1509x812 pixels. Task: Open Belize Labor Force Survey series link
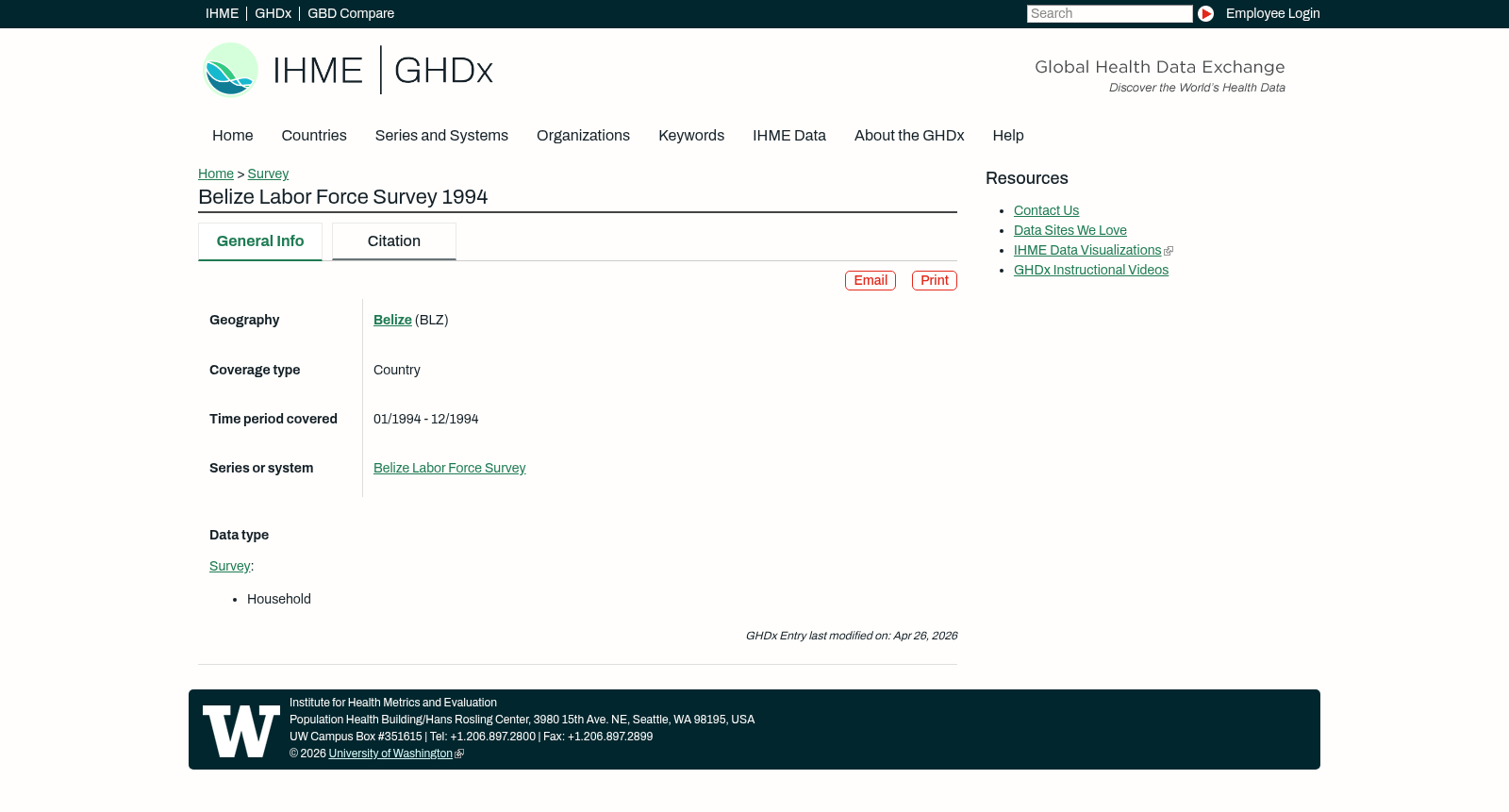449,469
